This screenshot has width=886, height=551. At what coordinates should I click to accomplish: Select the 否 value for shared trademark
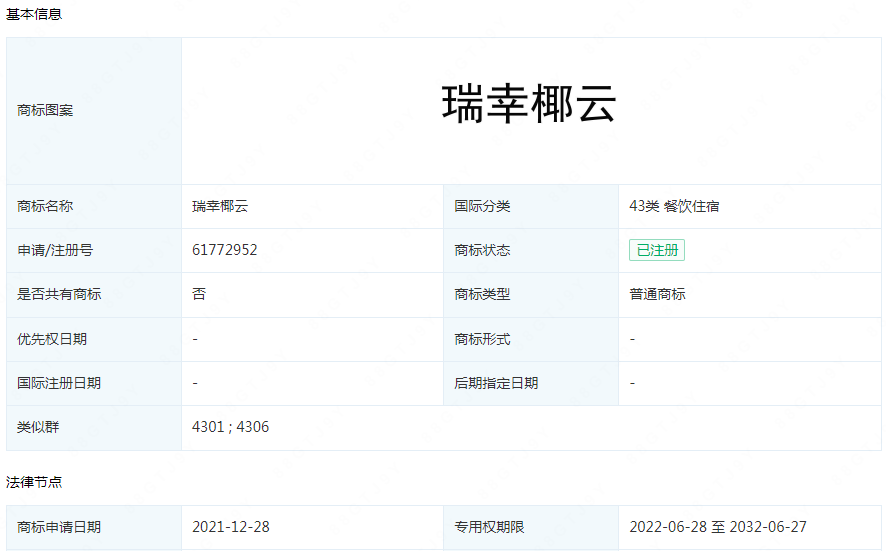click(199, 294)
